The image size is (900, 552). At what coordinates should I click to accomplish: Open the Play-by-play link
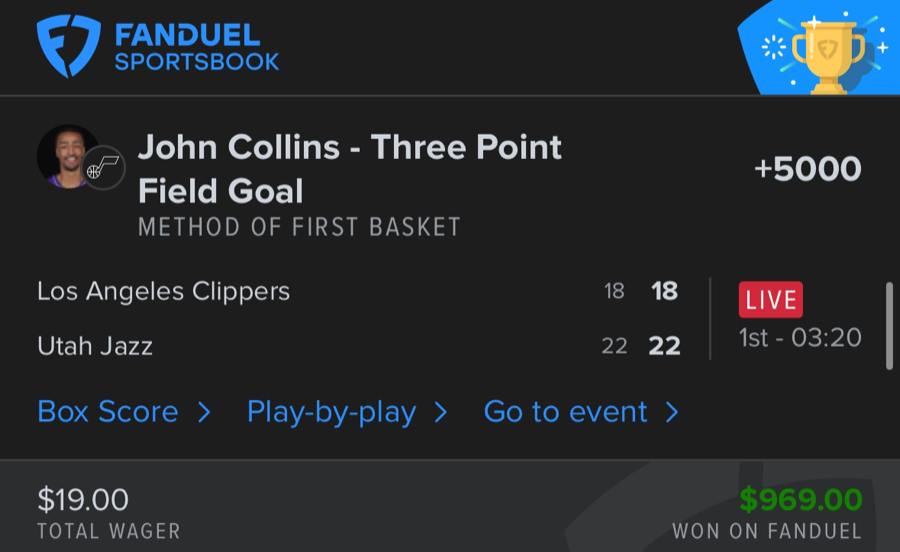pyautogui.click(x=331, y=412)
